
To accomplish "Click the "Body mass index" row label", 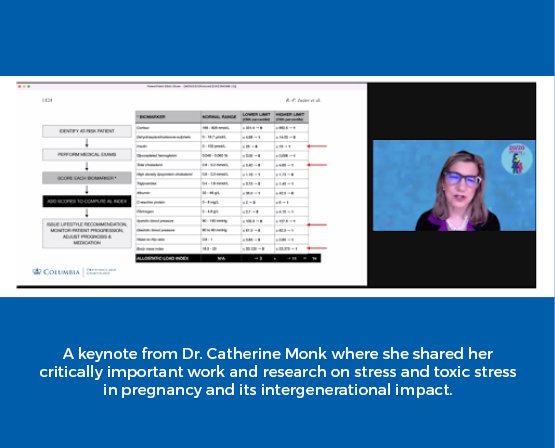I will tap(150, 249).
